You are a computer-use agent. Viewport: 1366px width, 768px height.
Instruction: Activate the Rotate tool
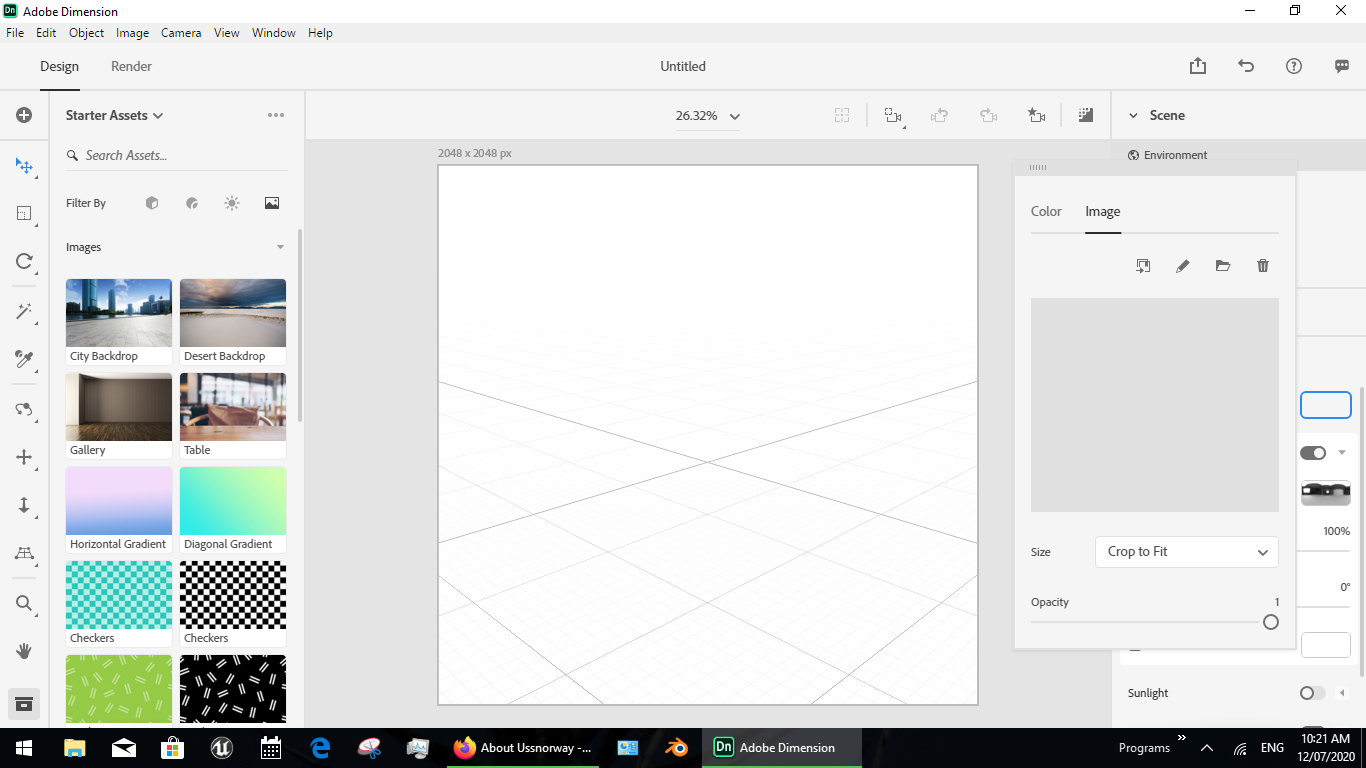click(24, 261)
